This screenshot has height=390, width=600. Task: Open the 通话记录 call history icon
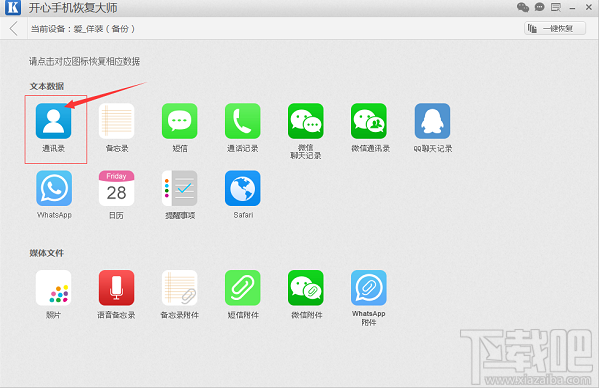coord(243,121)
